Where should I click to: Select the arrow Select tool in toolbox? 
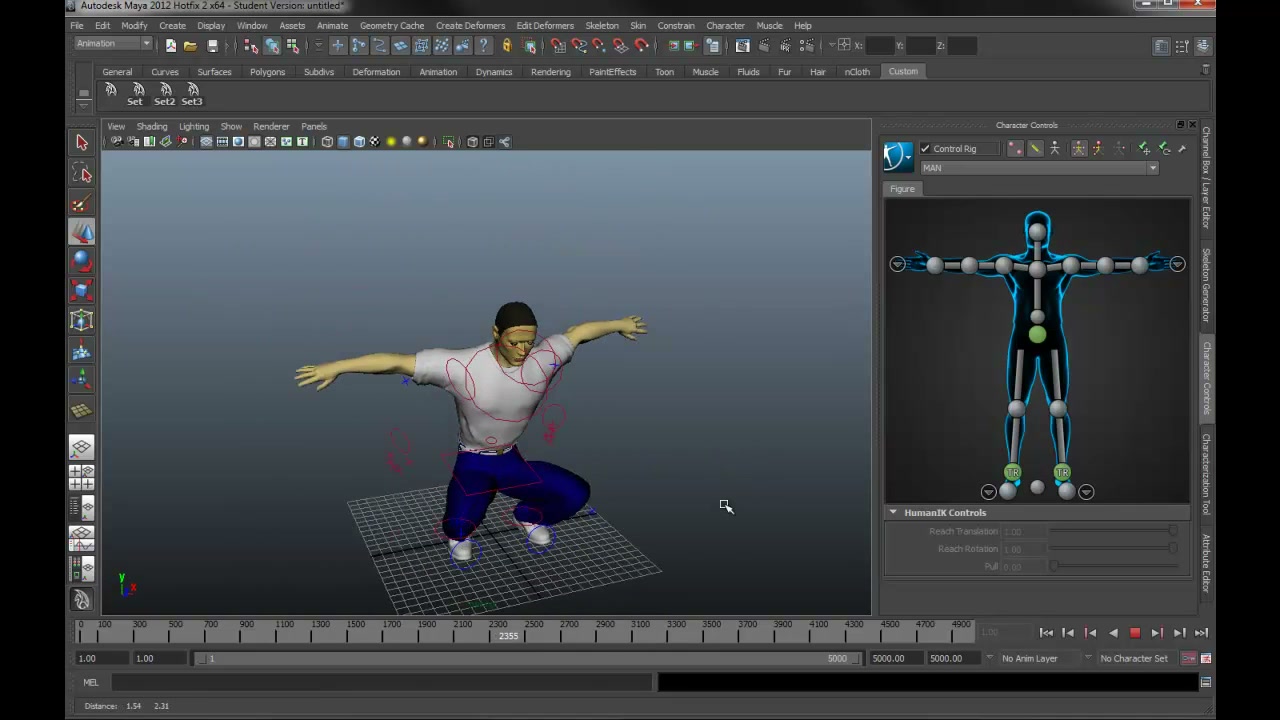click(x=82, y=143)
